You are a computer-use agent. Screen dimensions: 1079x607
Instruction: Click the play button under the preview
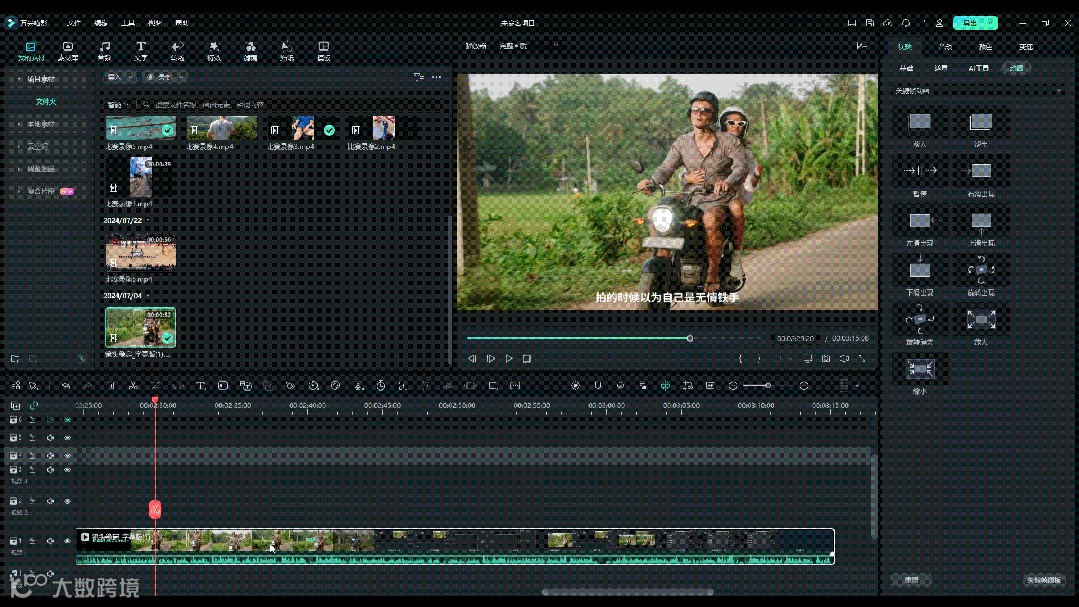pos(509,358)
